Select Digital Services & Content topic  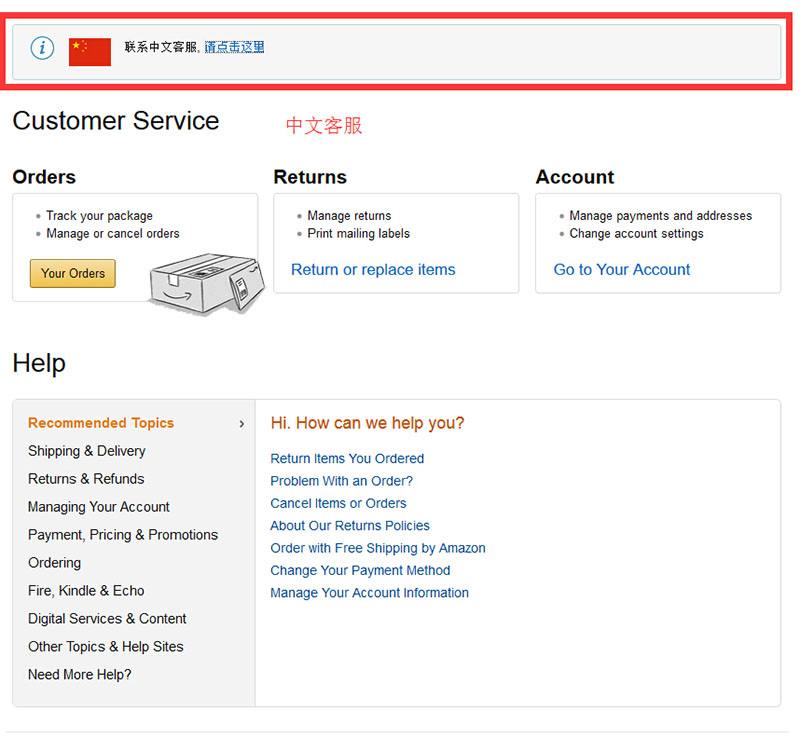pyautogui.click(x=107, y=619)
